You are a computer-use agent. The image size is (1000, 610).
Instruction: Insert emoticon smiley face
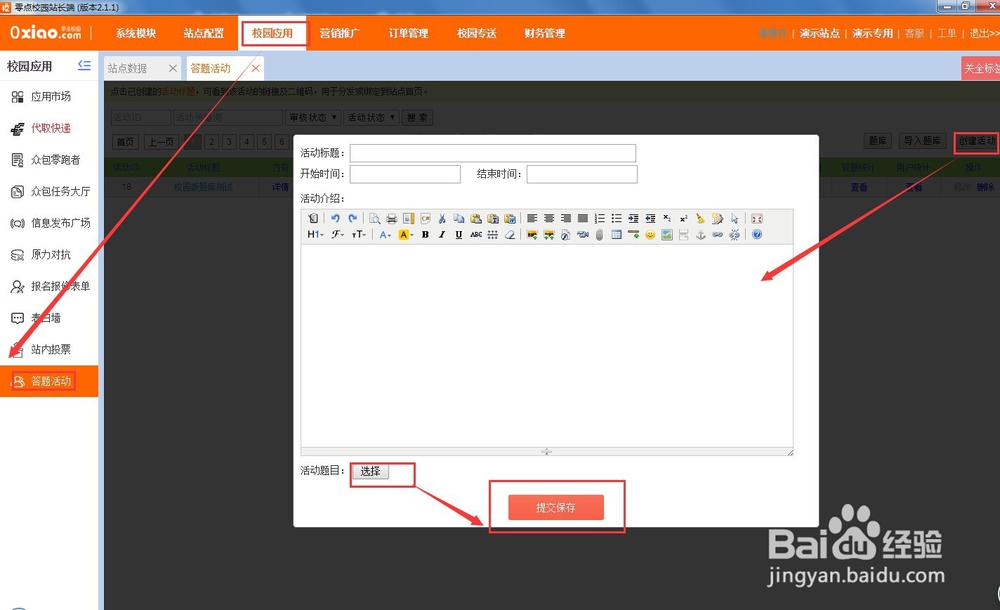tap(650, 234)
